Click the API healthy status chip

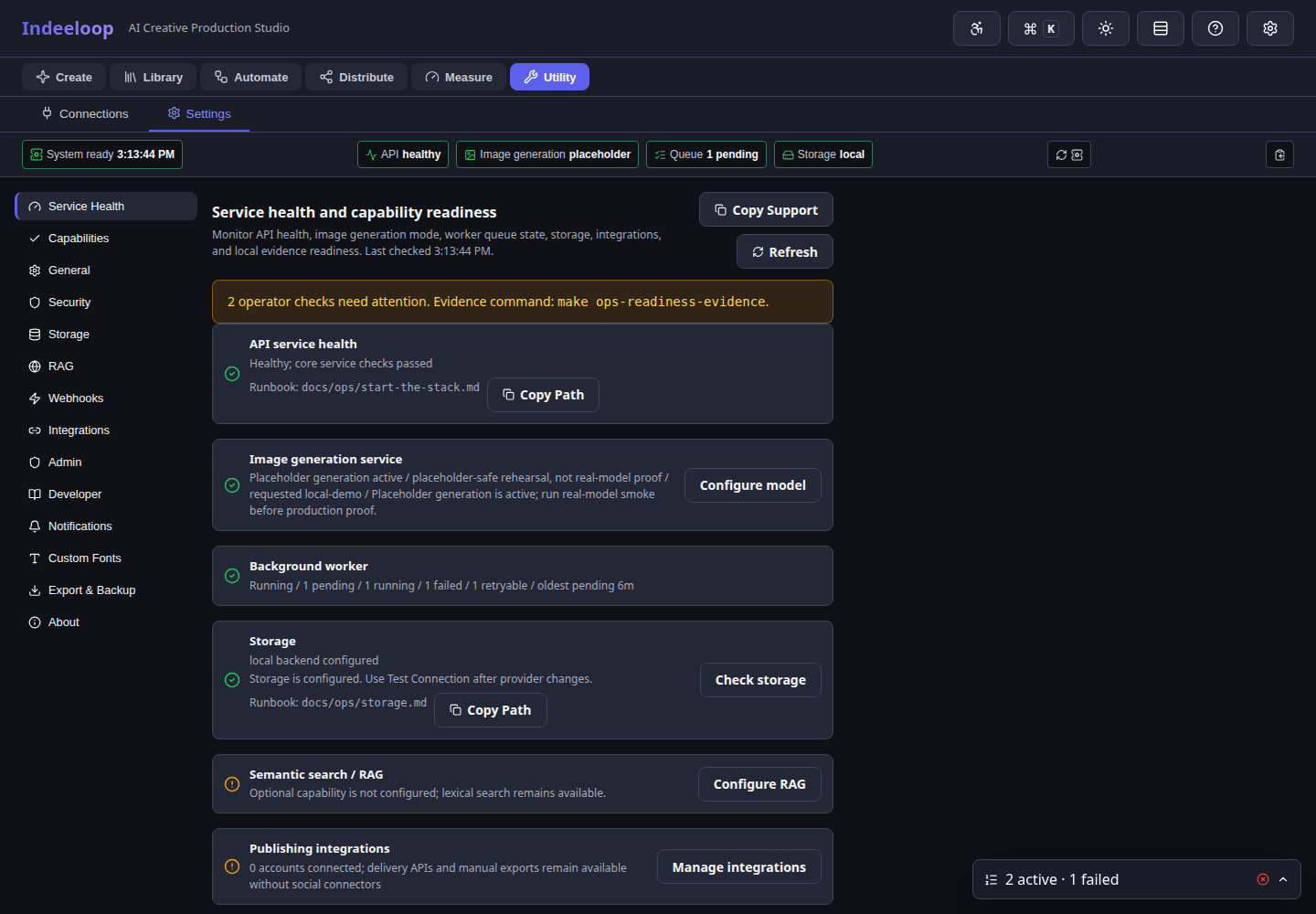(x=403, y=154)
